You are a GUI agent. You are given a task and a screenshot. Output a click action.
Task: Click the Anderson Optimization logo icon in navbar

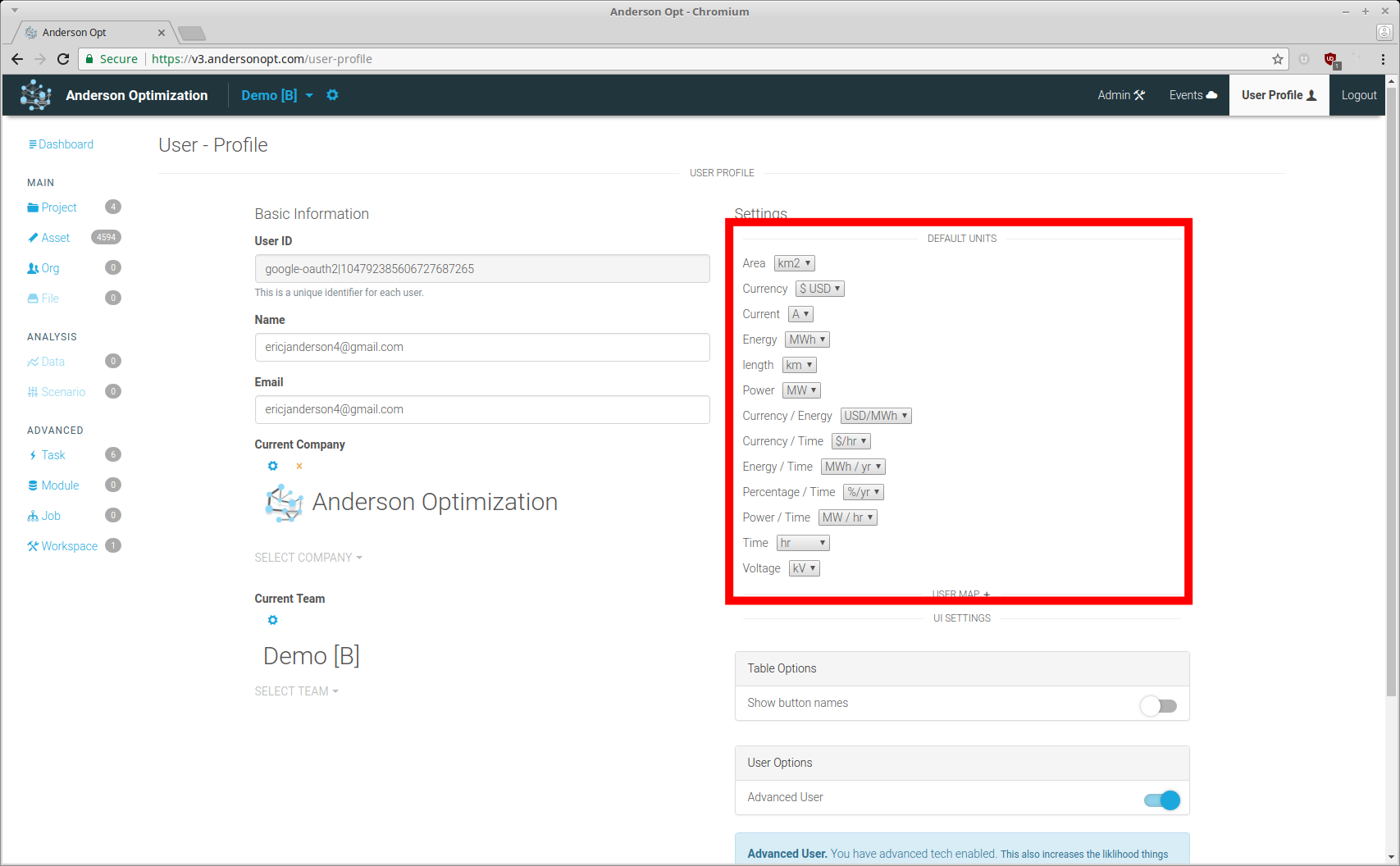coord(35,95)
